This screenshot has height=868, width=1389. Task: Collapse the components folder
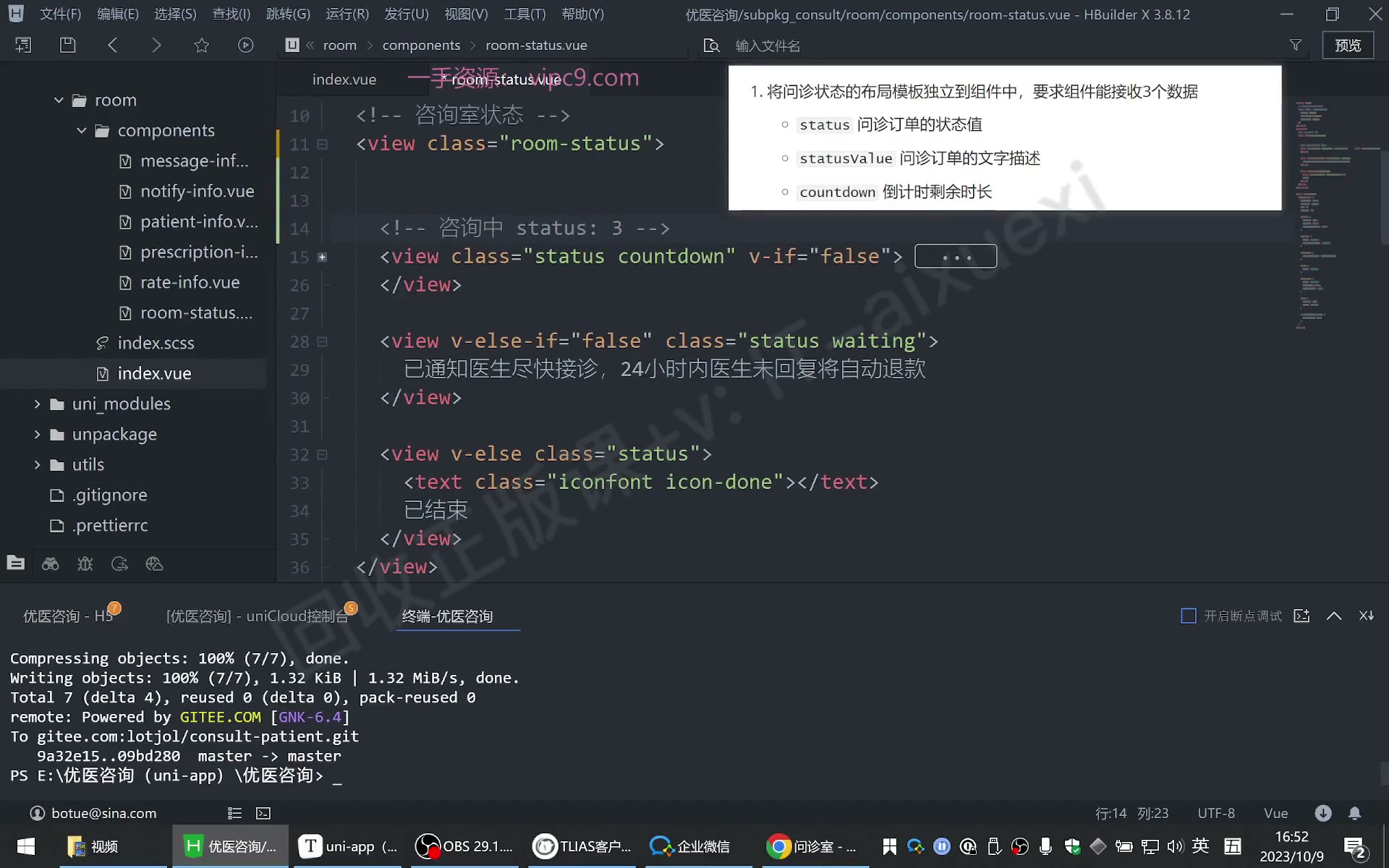pyautogui.click(x=82, y=130)
